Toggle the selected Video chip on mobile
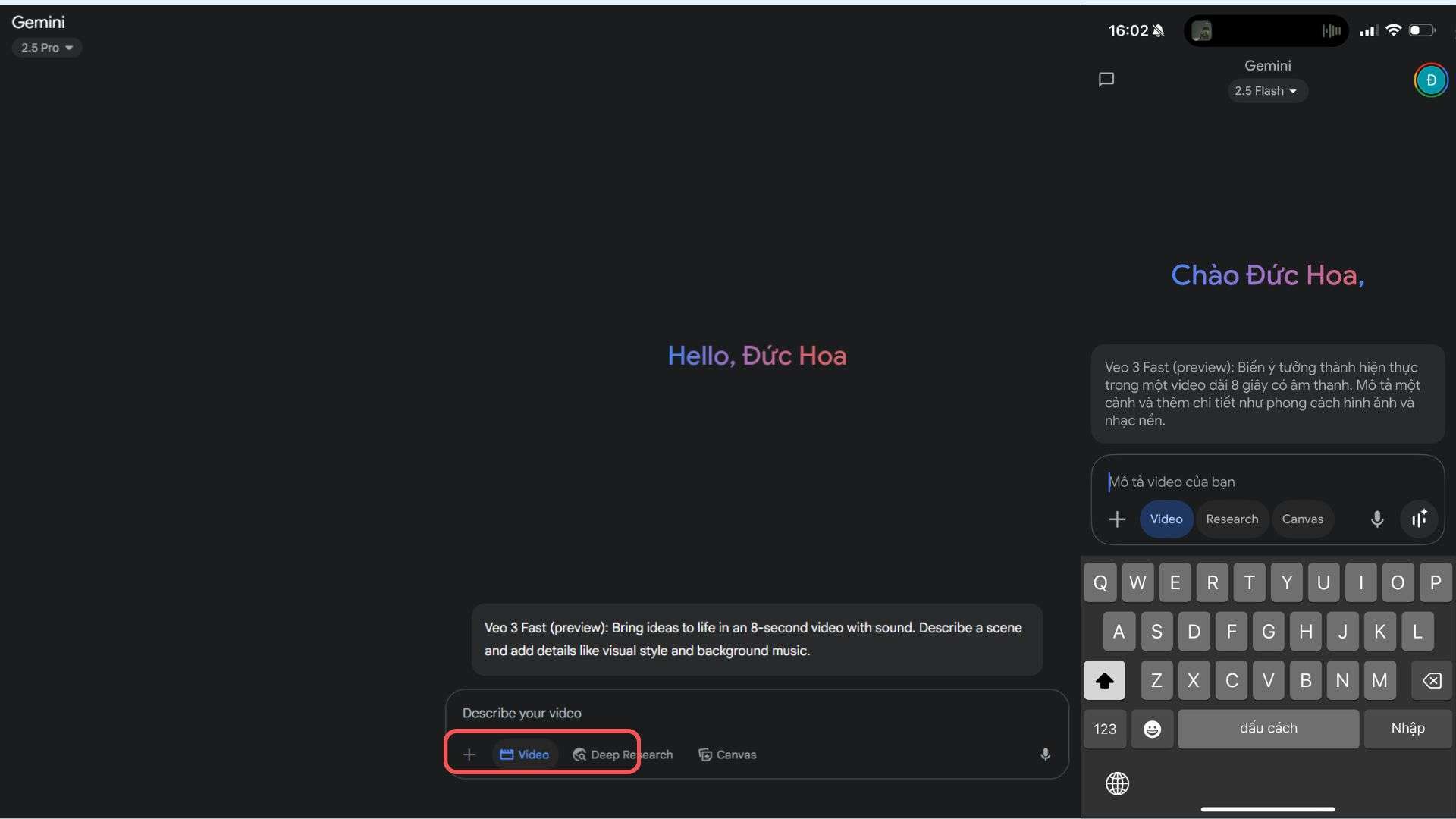 (x=1166, y=519)
